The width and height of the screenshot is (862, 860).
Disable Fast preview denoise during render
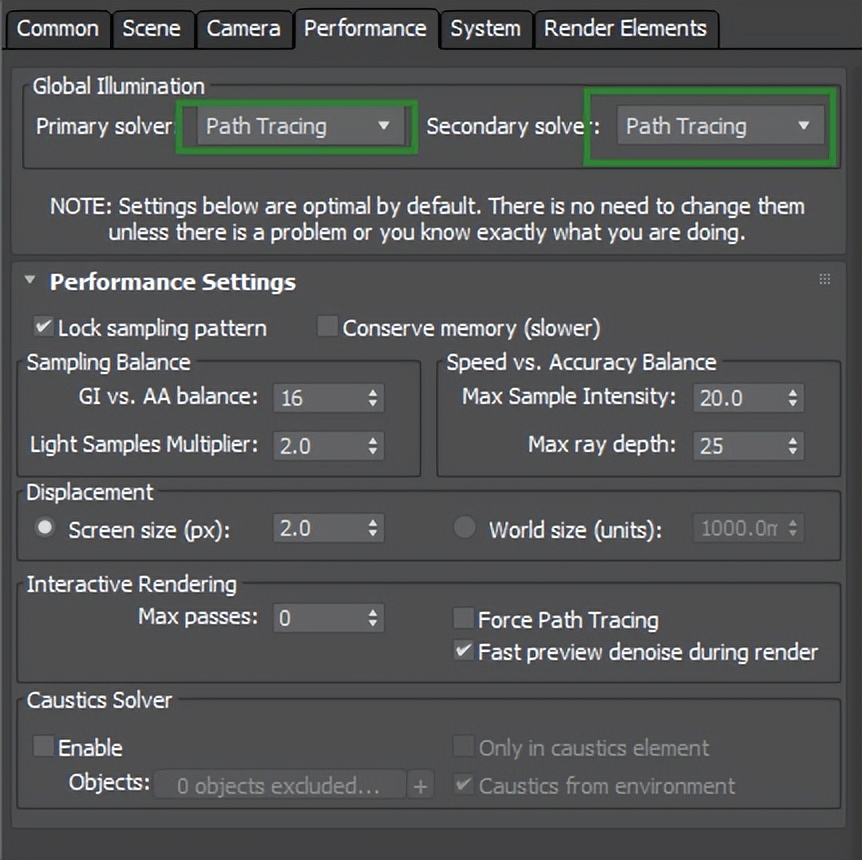(463, 650)
